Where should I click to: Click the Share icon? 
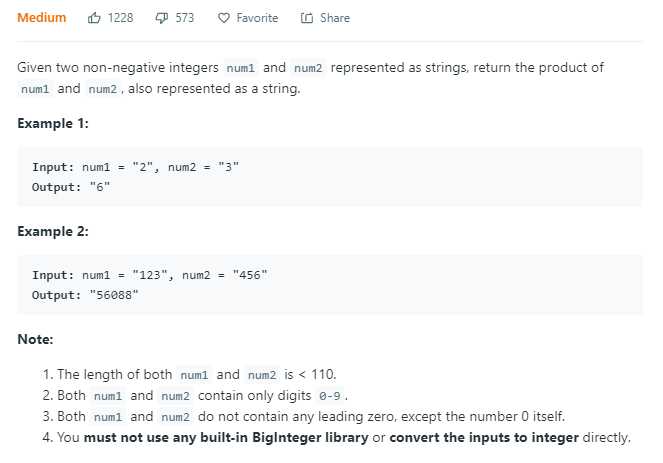[x=307, y=18]
